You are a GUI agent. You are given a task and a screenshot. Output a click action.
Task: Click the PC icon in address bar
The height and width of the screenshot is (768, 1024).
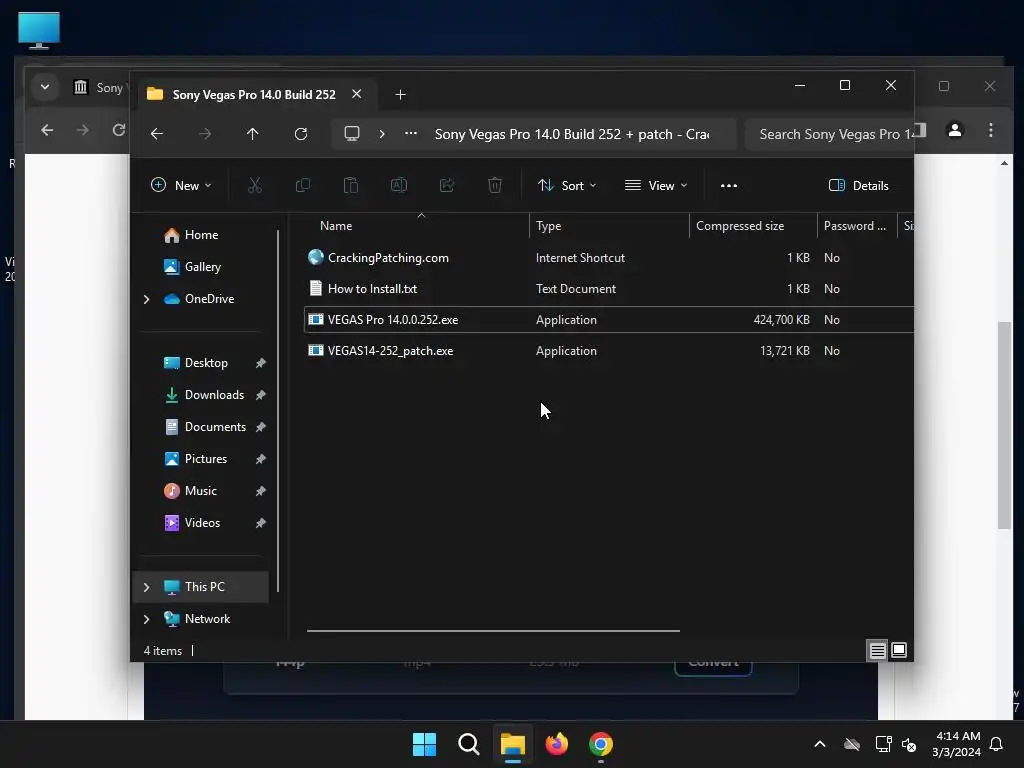click(352, 134)
